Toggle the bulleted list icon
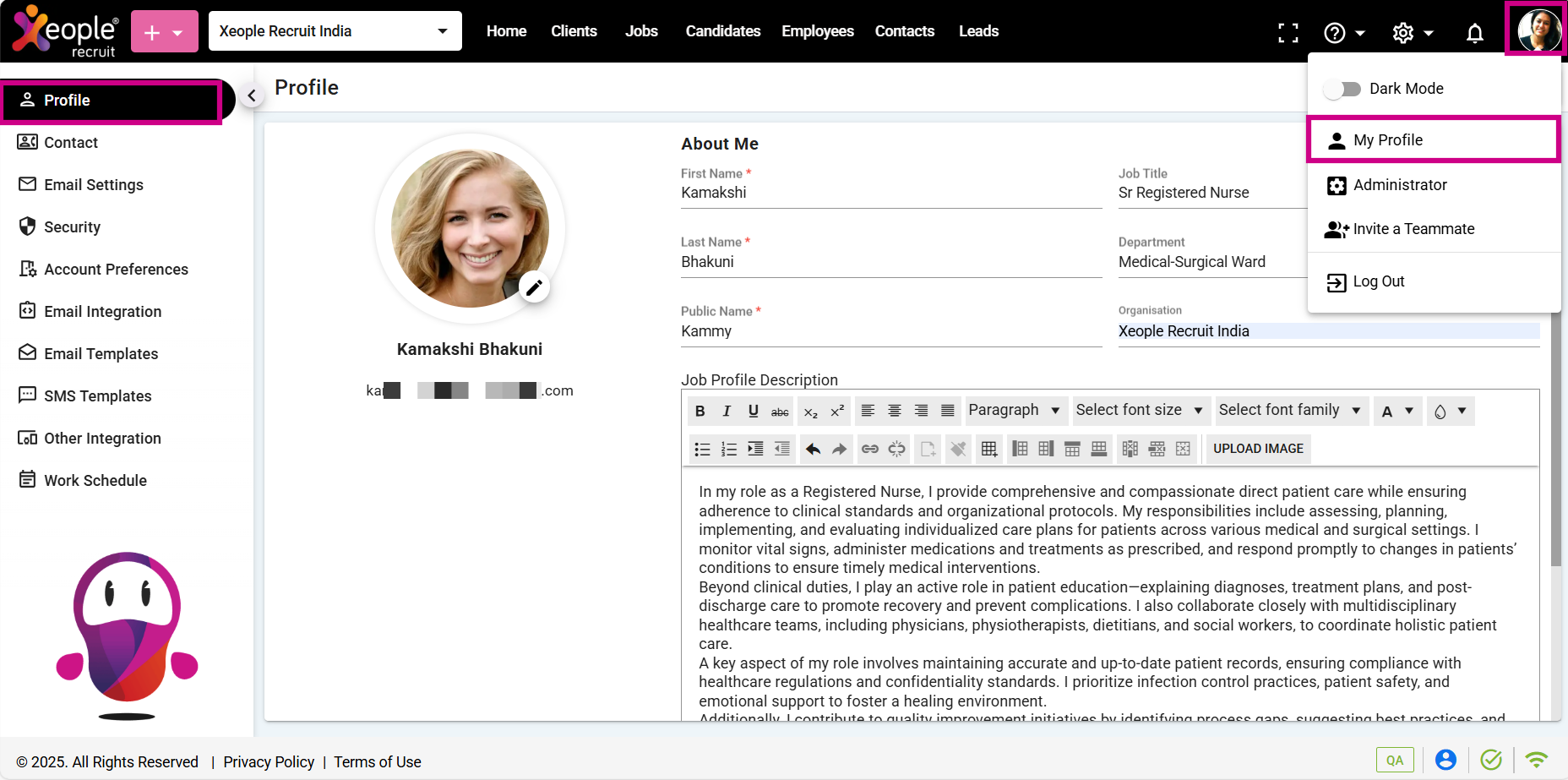Viewport: 1568px width, 780px height. [x=702, y=449]
